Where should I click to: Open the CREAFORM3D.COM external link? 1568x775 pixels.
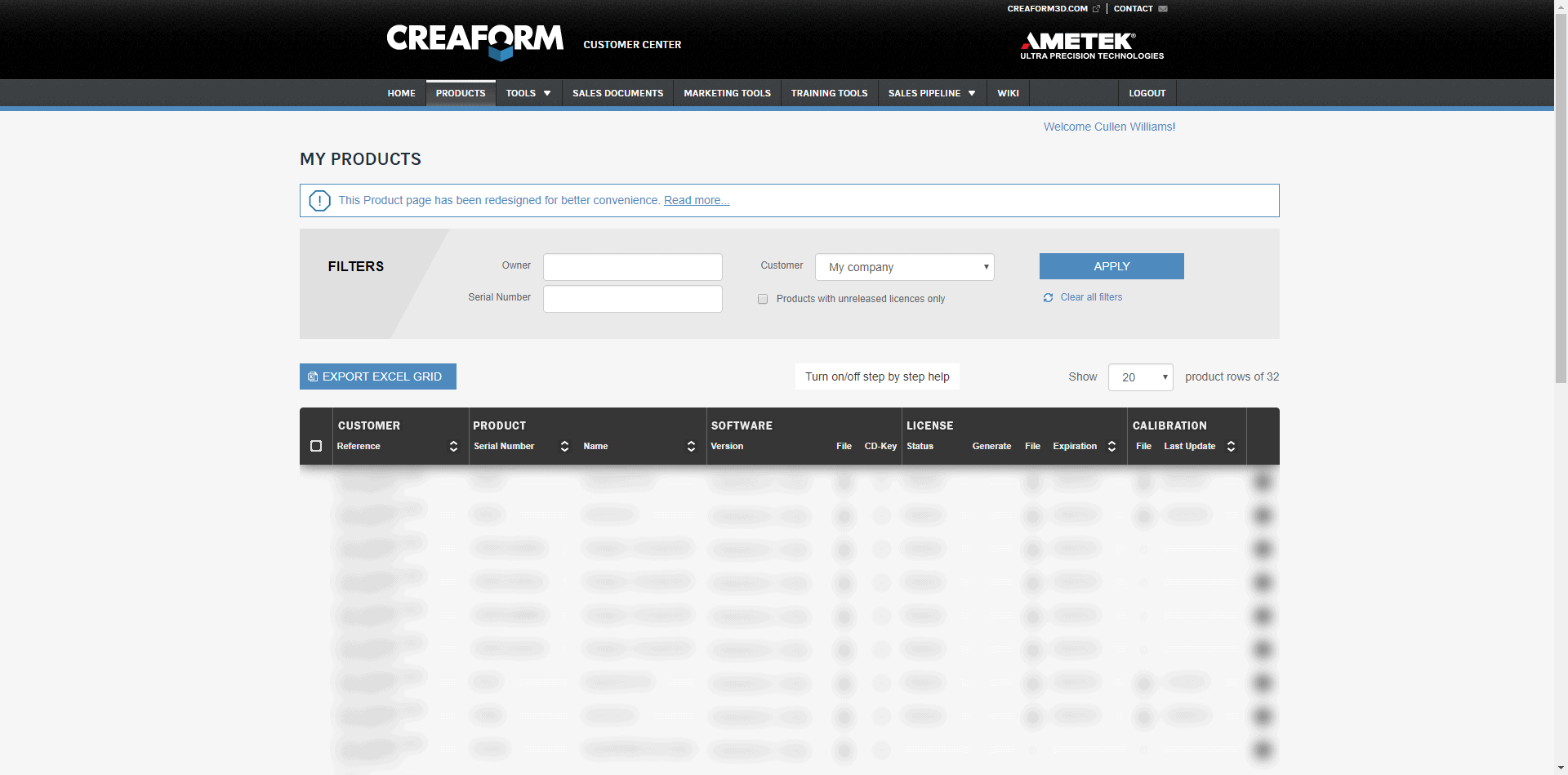click(x=1053, y=9)
